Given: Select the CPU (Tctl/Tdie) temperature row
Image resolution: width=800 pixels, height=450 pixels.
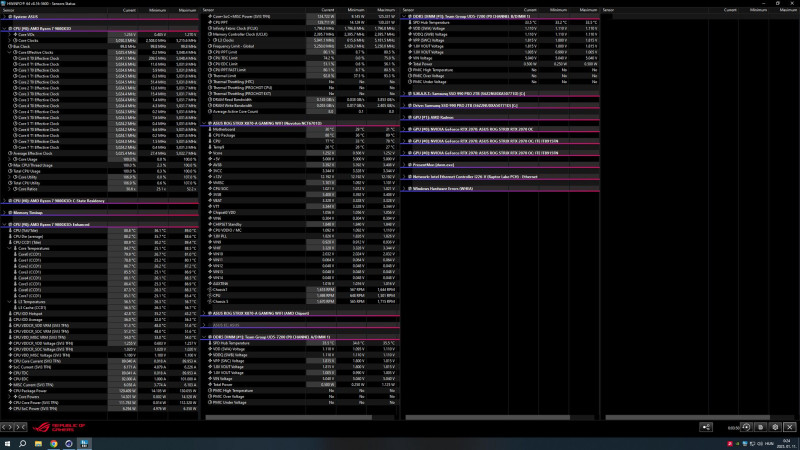Looking at the screenshot, I should [x=99, y=230].
